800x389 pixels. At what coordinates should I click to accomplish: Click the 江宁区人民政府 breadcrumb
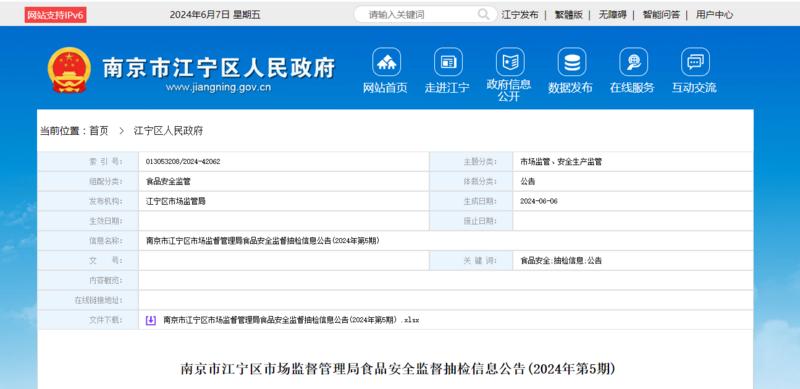pos(168,131)
